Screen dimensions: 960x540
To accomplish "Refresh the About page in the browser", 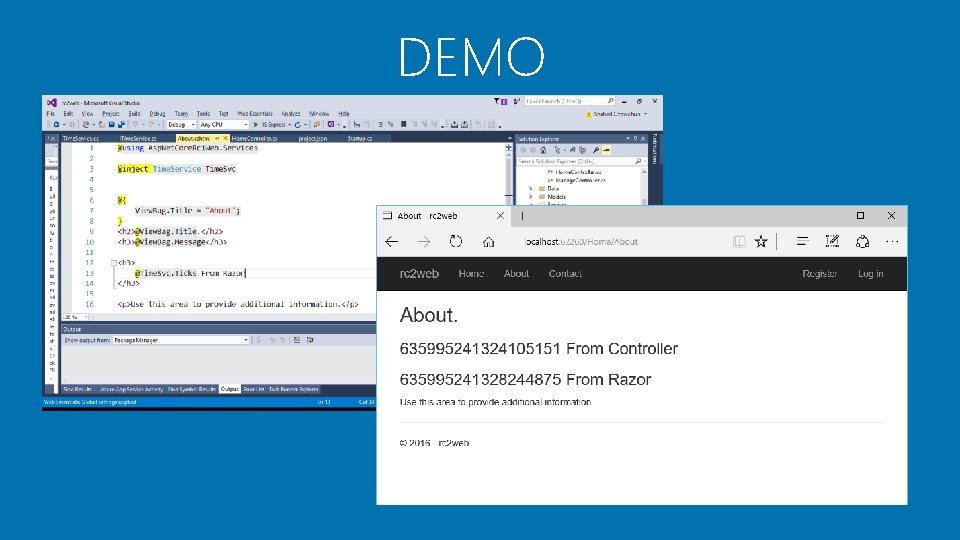I will click(x=456, y=241).
